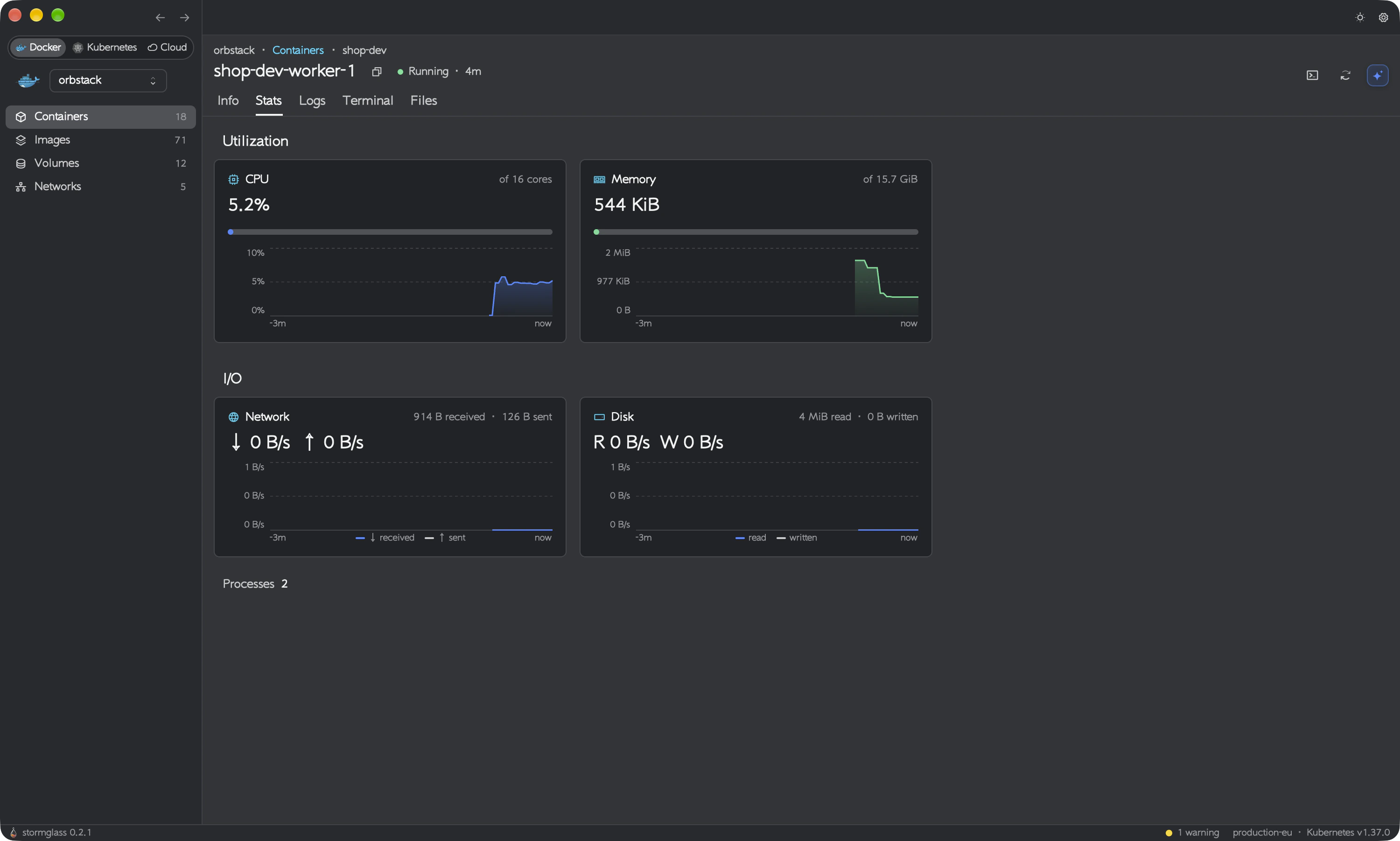The width and height of the screenshot is (1400, 841).
Task: Toggle the sent legend in Network chart
Action: click(445, 538)
